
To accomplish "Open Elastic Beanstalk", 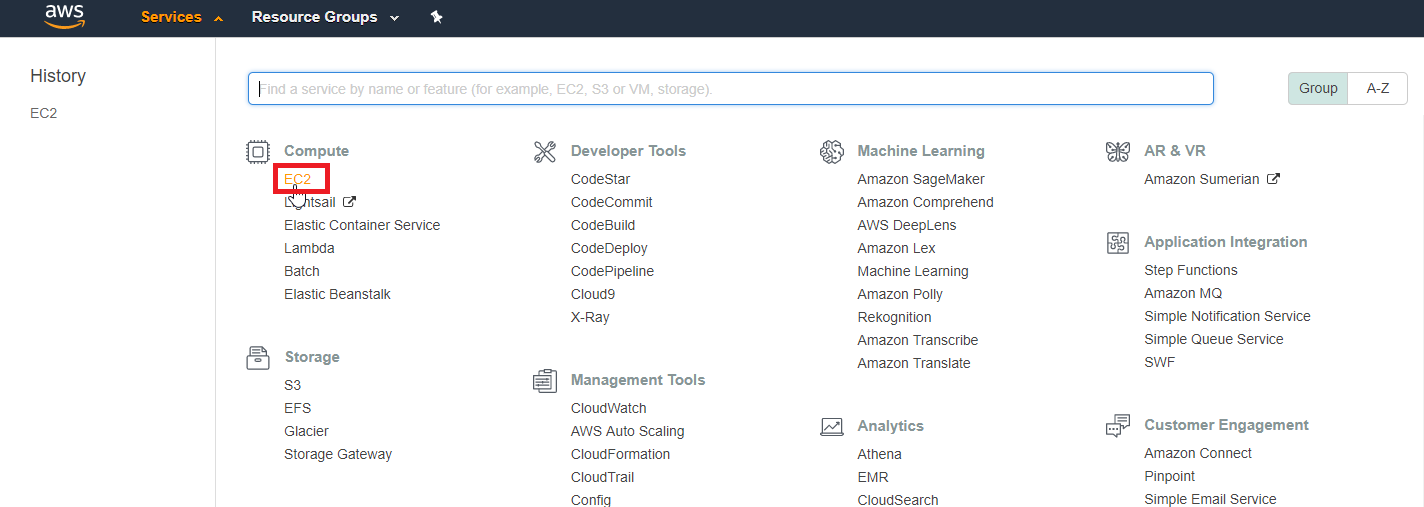I will coord(337,294).
